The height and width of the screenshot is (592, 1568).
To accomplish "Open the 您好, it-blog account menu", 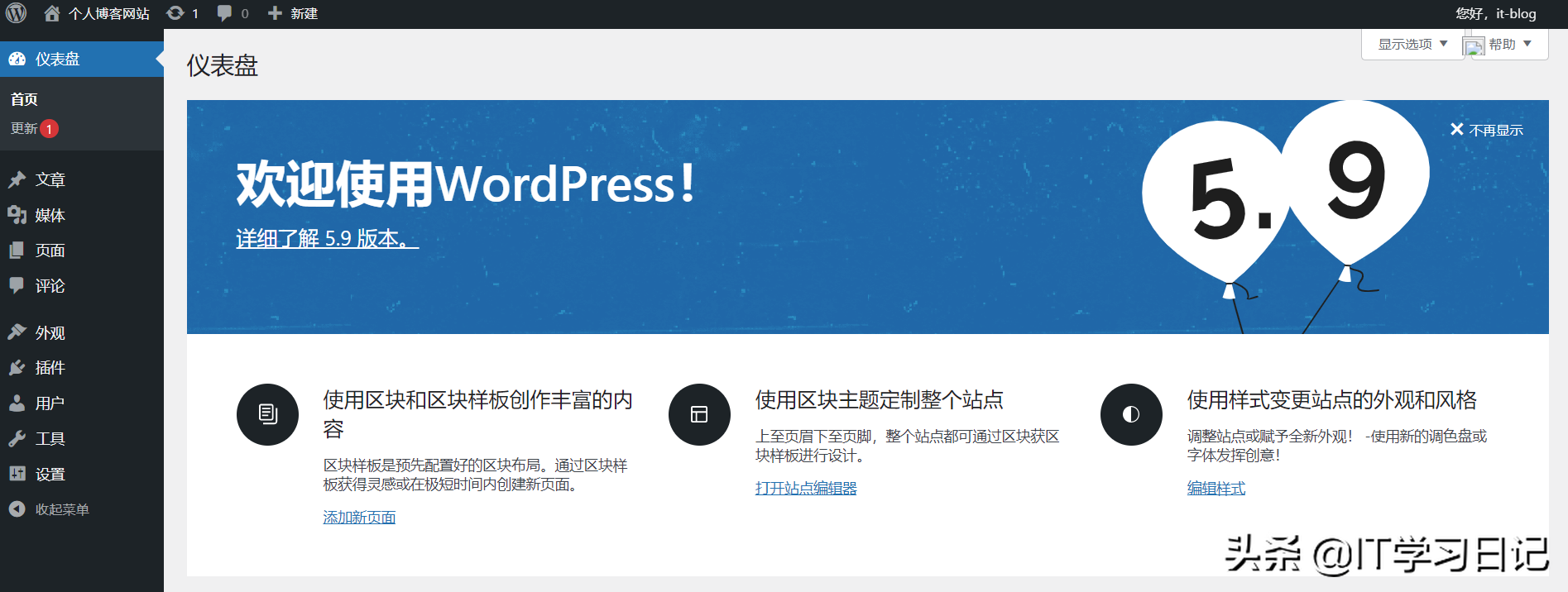I will point(1496,13).
